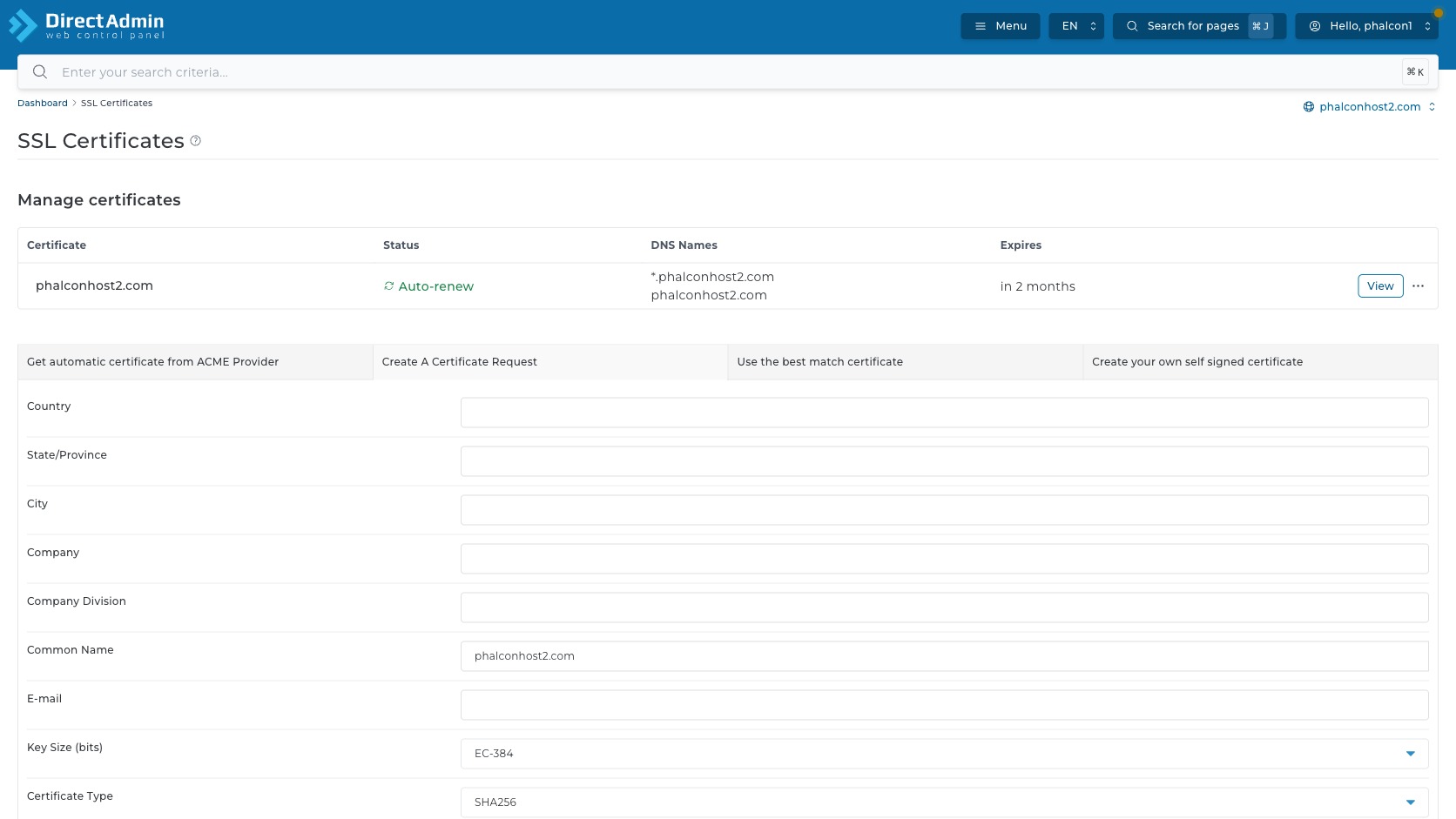Expand the Key Size (bits) dropdown

point(944,754)
